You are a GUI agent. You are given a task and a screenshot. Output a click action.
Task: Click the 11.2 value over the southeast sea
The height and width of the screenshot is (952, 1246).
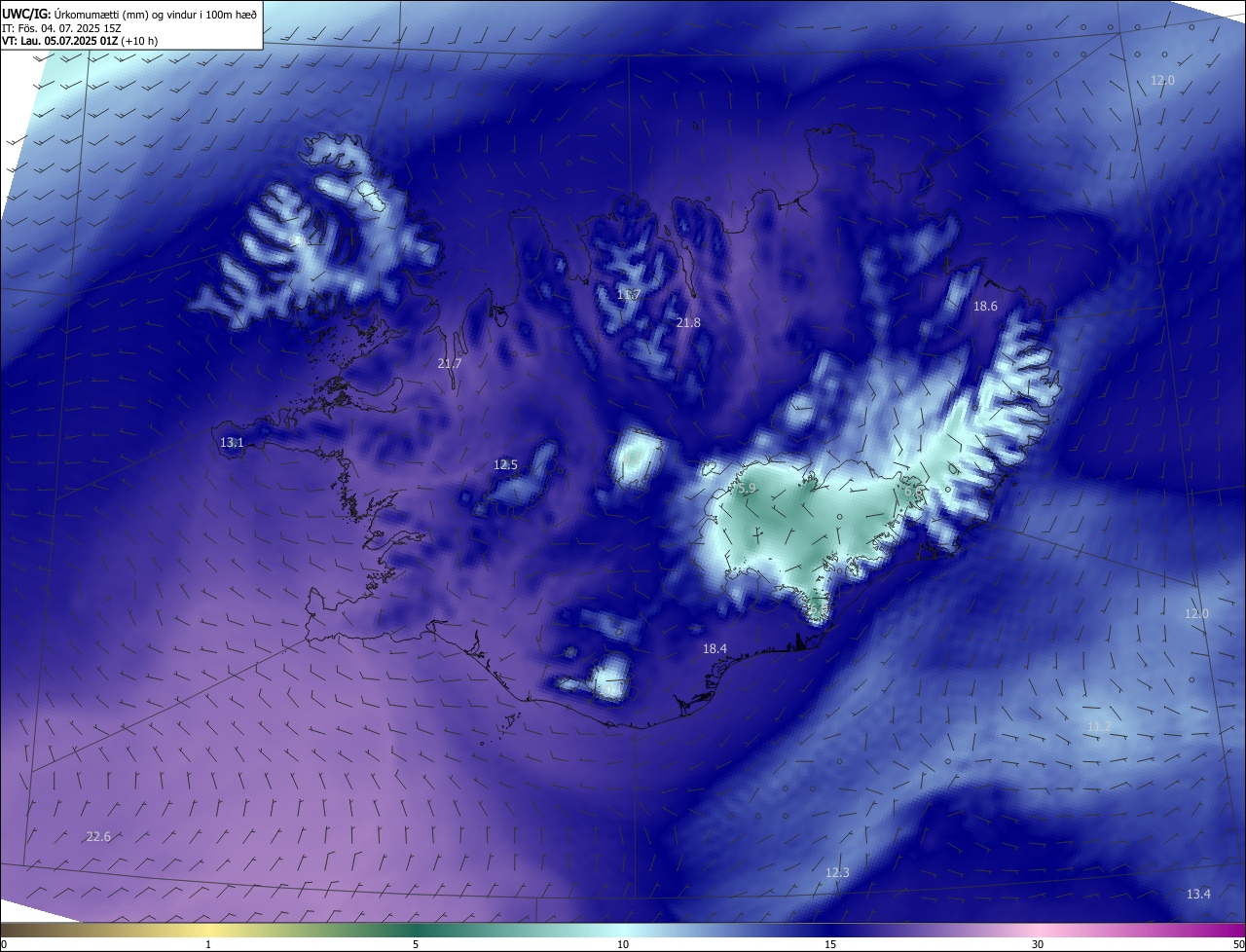tap(1099, 727)
